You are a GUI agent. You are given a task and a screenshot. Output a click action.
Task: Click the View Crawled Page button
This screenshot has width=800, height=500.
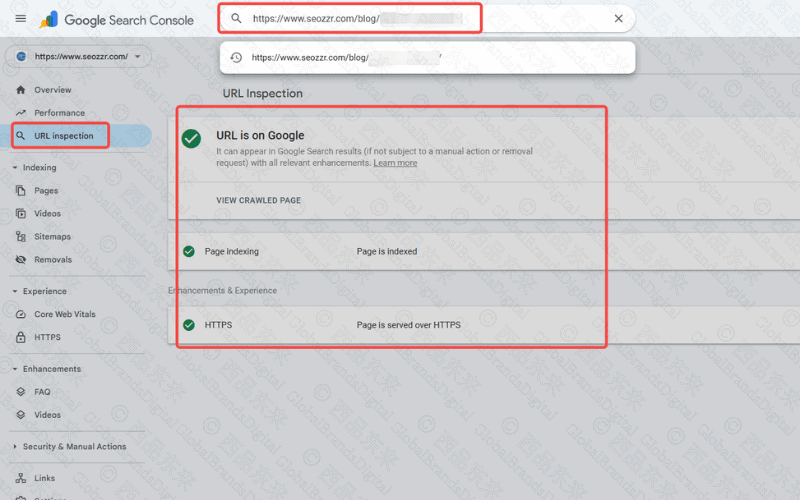pos(258,200)
